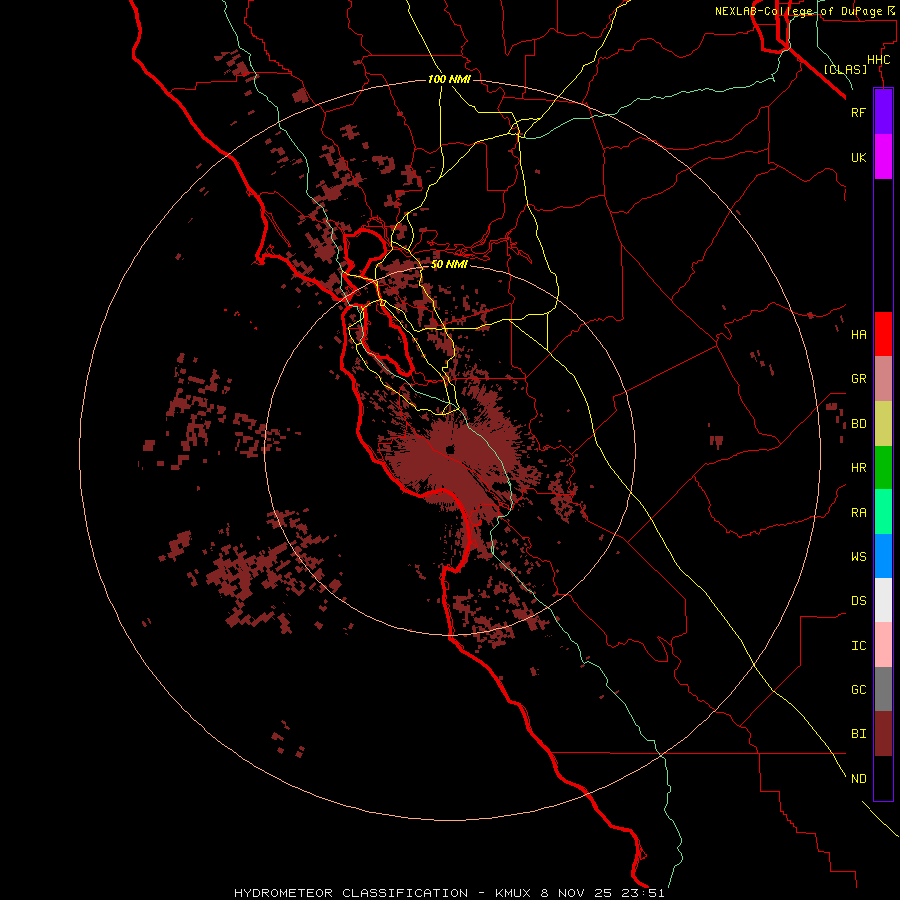Viewport: 900px width, 900px height.
Task: Click the 'UK' legend label
Action: tap(858, 158)
